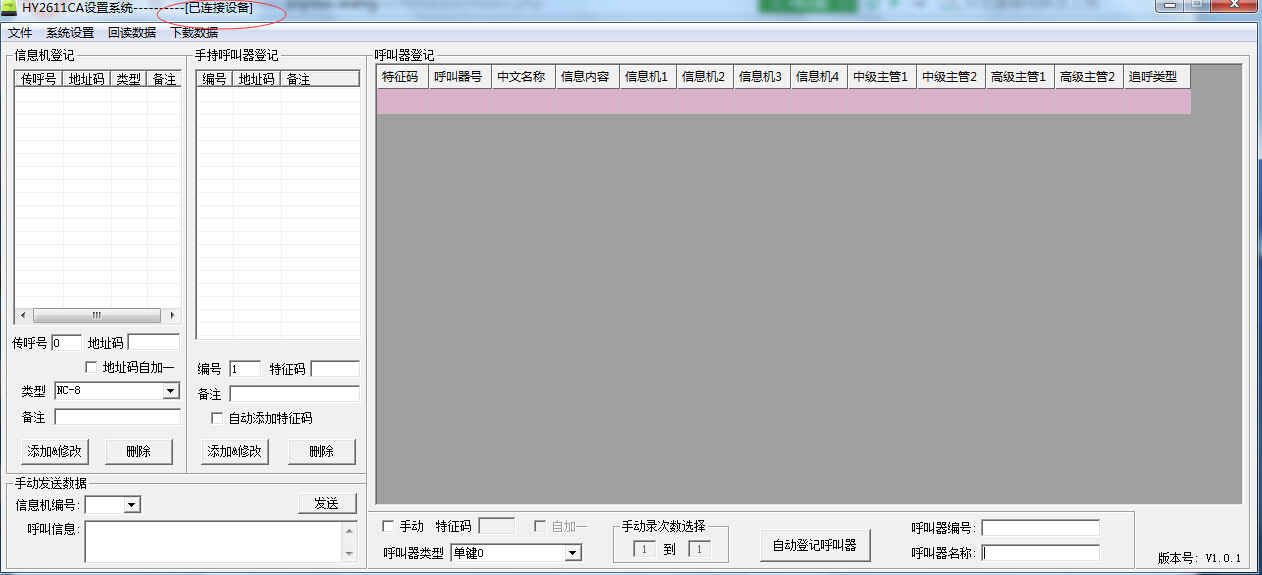Click the 回读数据 menu item

point(132,32)
